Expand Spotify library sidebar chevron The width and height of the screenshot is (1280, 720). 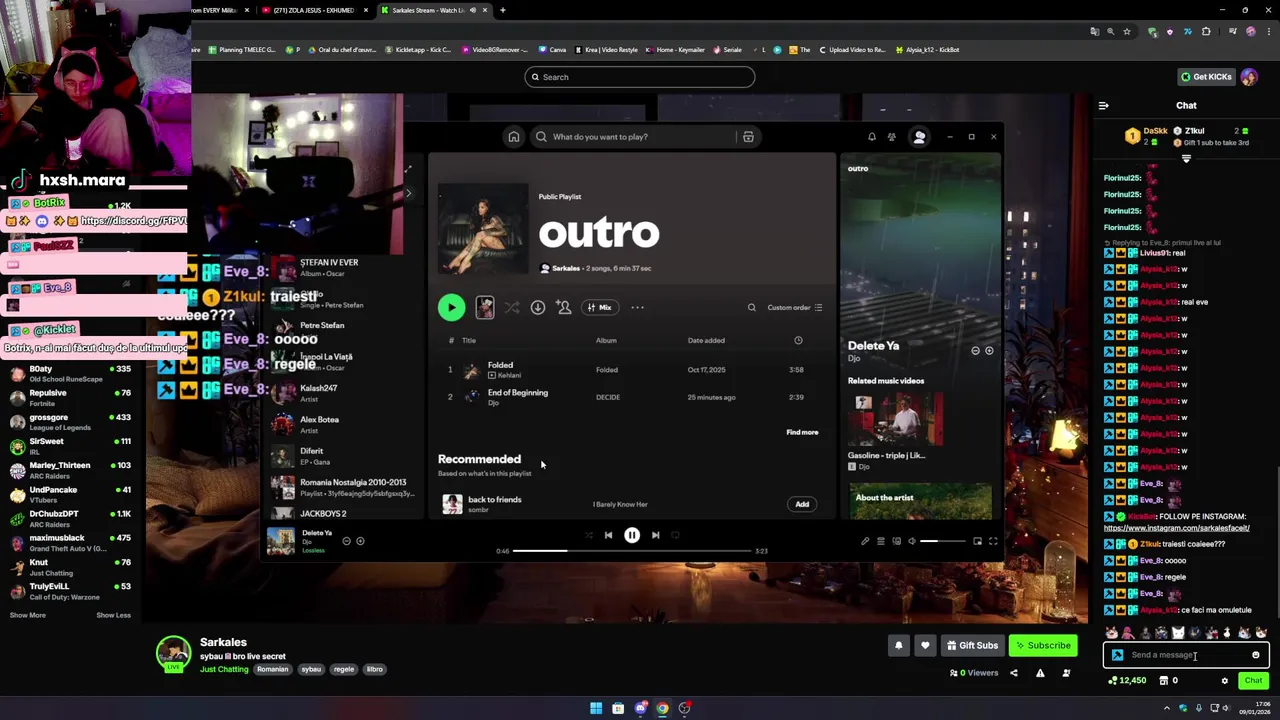(408, 193)
